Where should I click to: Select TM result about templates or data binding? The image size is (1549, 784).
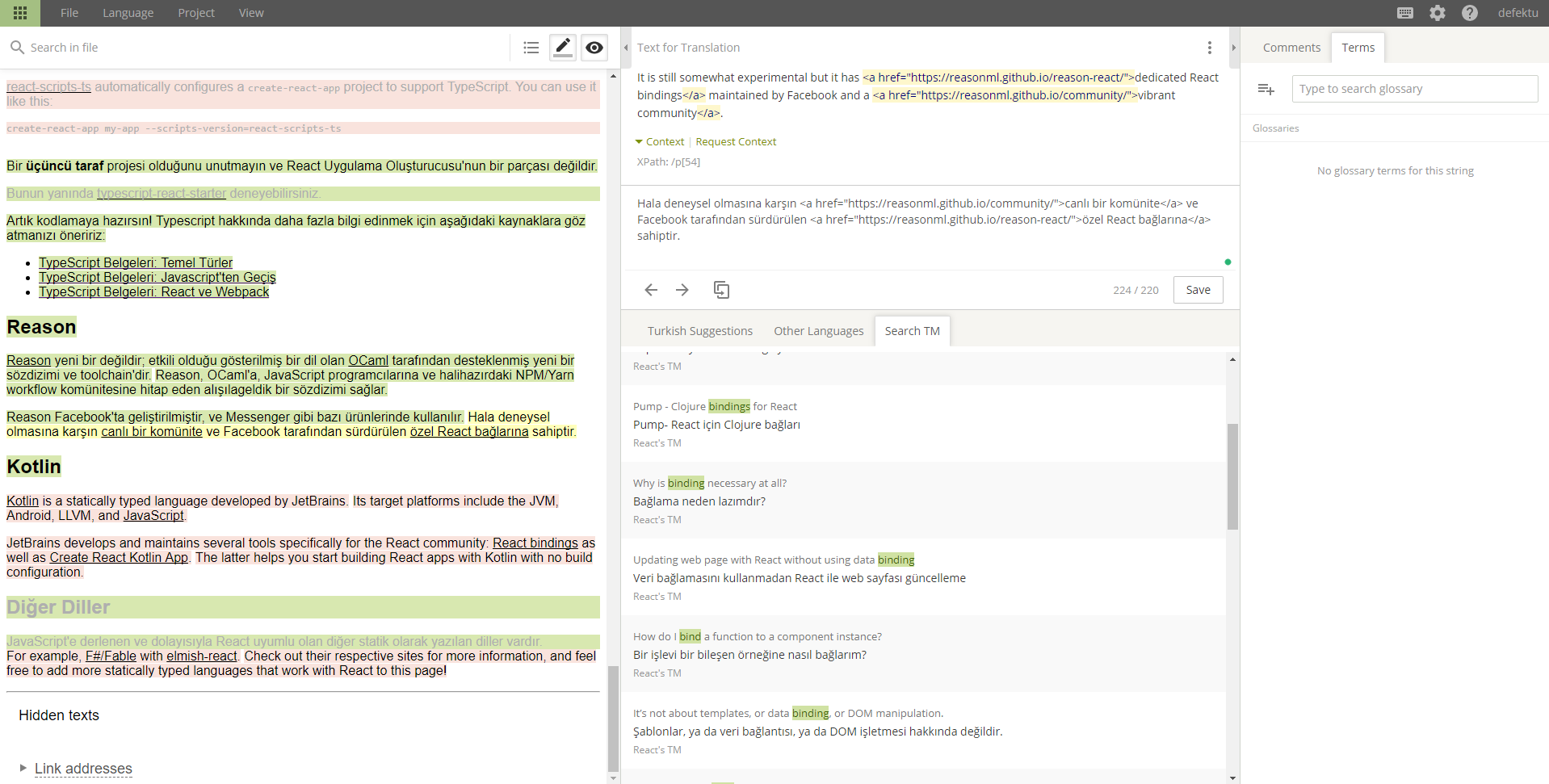coord(924,731)
